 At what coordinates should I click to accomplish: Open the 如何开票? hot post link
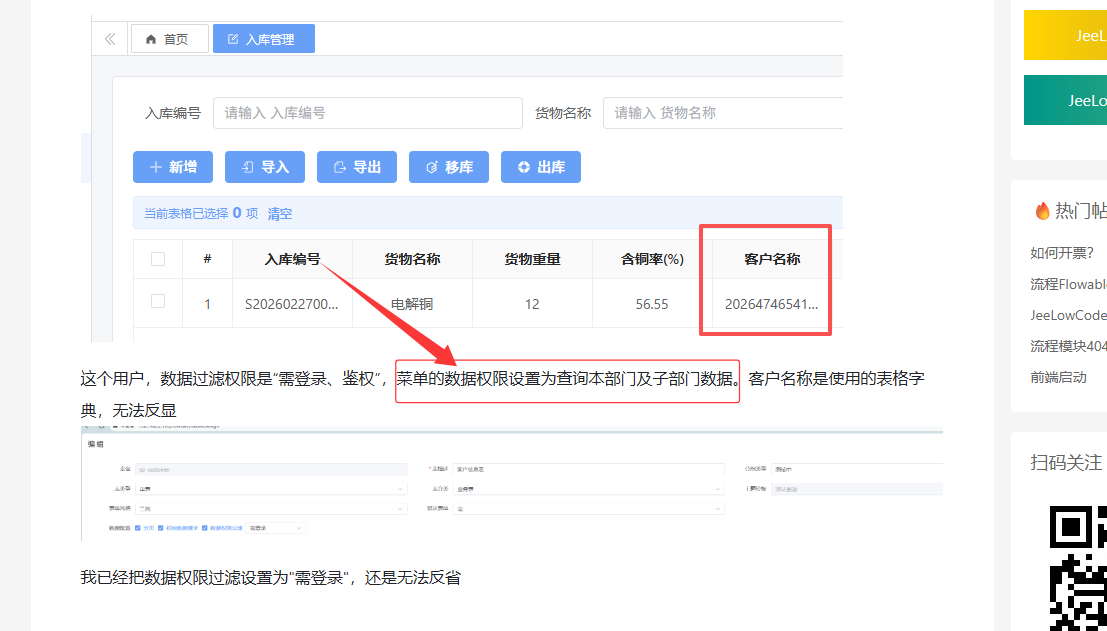(x=1063, y=253)
